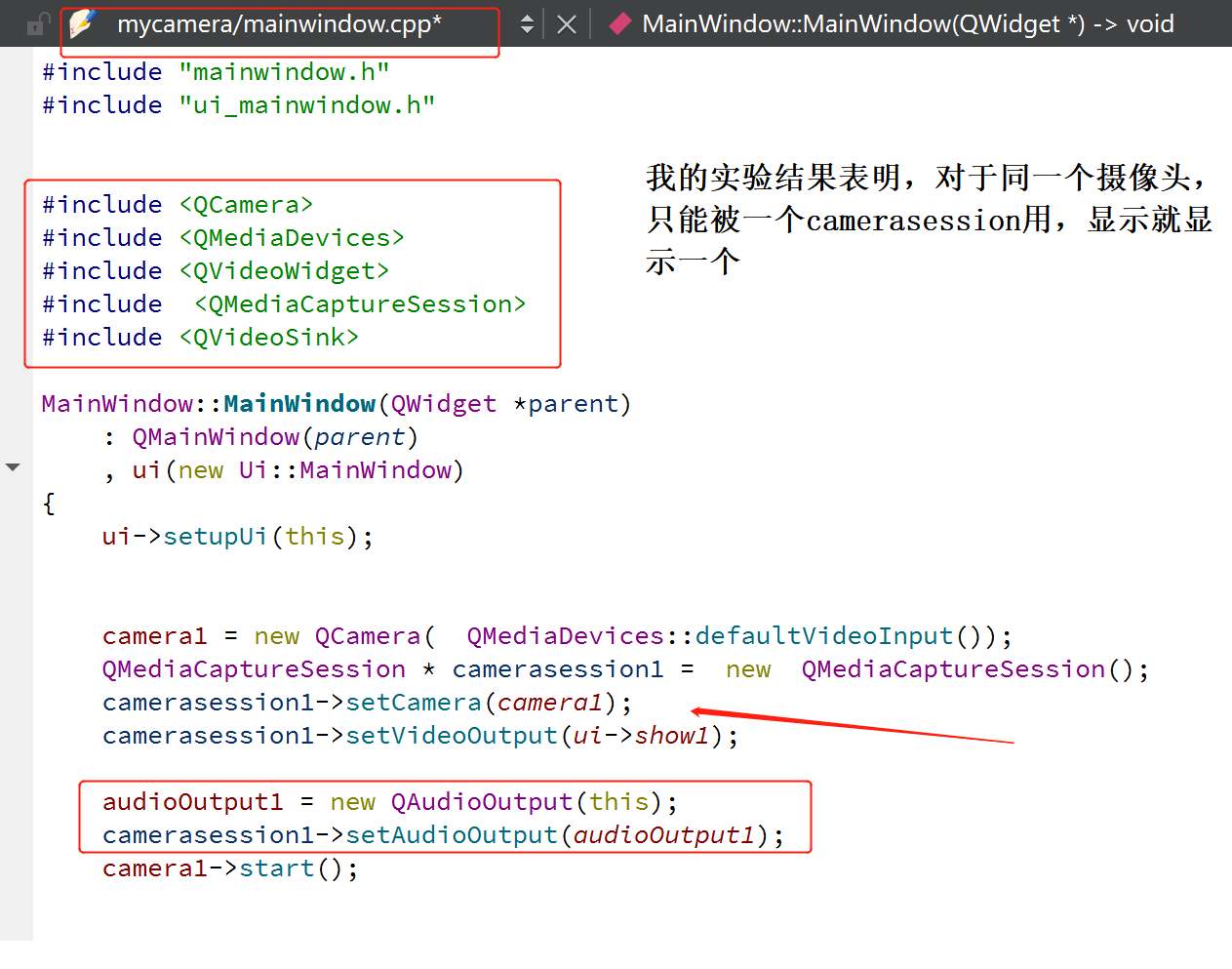Click the #include "ui_mainwindow.h" line
Viewport: 1232px width, 969px height.
click(238, 105)
